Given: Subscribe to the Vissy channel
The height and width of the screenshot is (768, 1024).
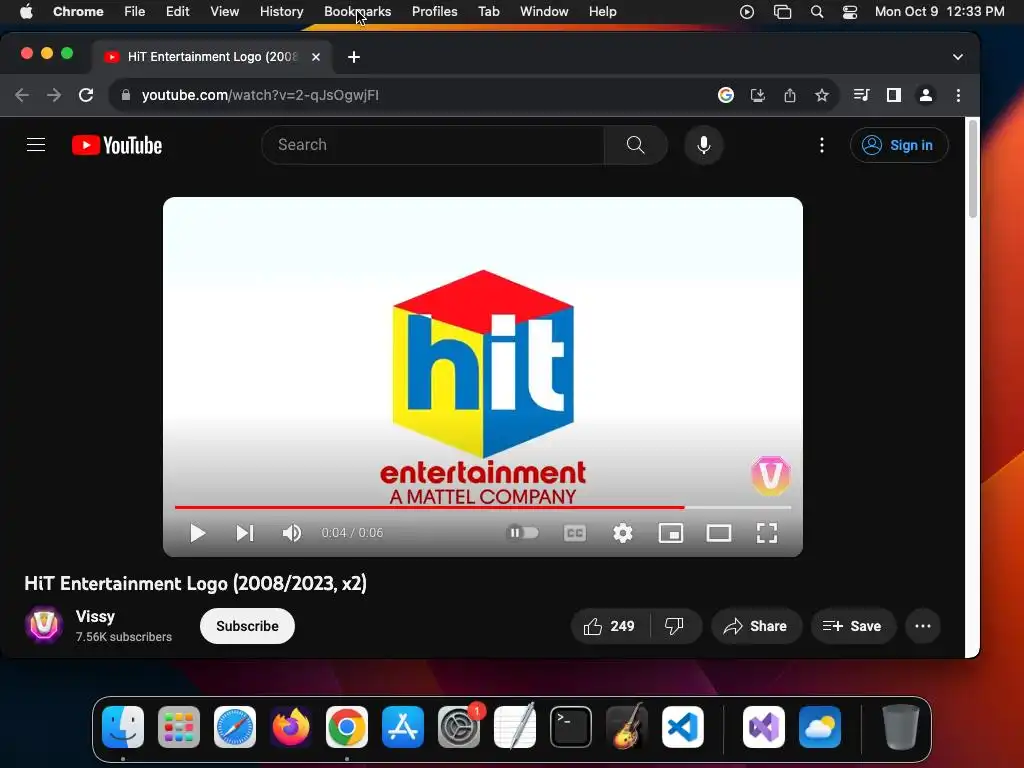Looking at the screenshot, I should click(247, 626).
